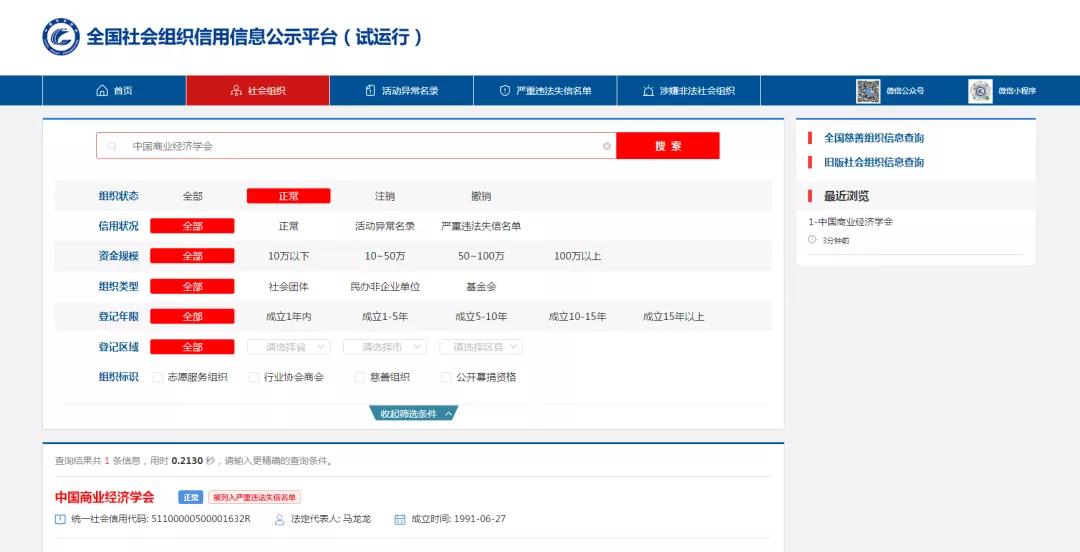Select 社会团体 organization type
The width and height of the screenshot is (1080, 552).
(289, 287)
